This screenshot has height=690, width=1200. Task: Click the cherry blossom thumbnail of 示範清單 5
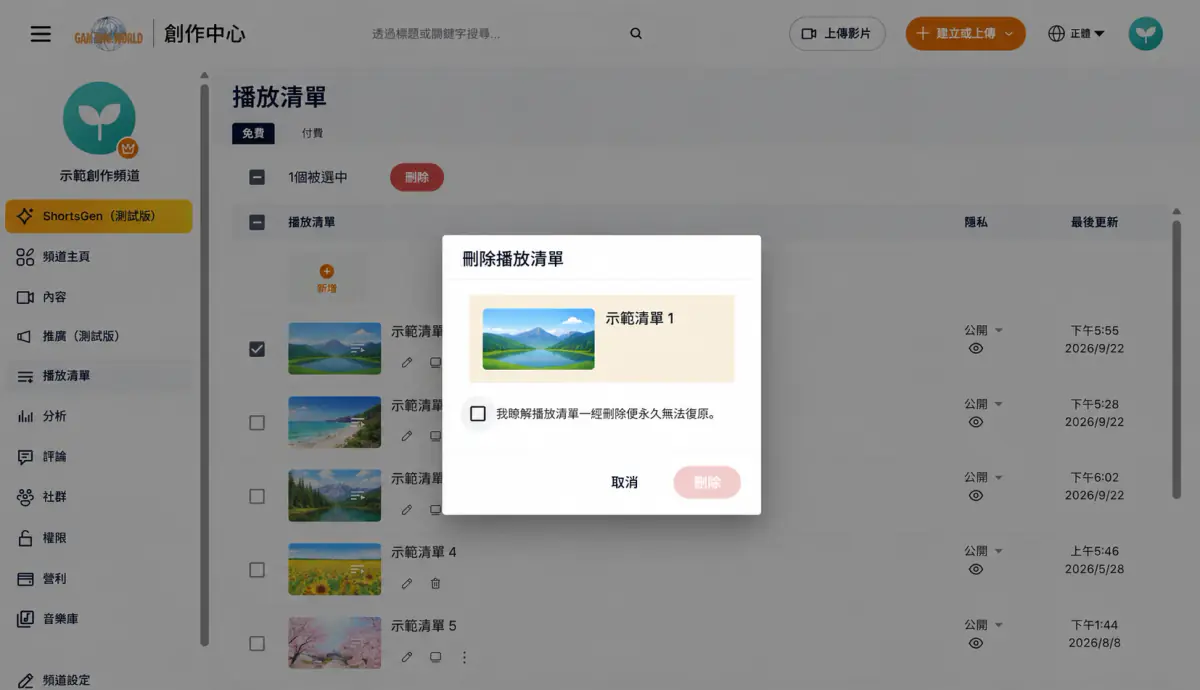pos(334,642)
